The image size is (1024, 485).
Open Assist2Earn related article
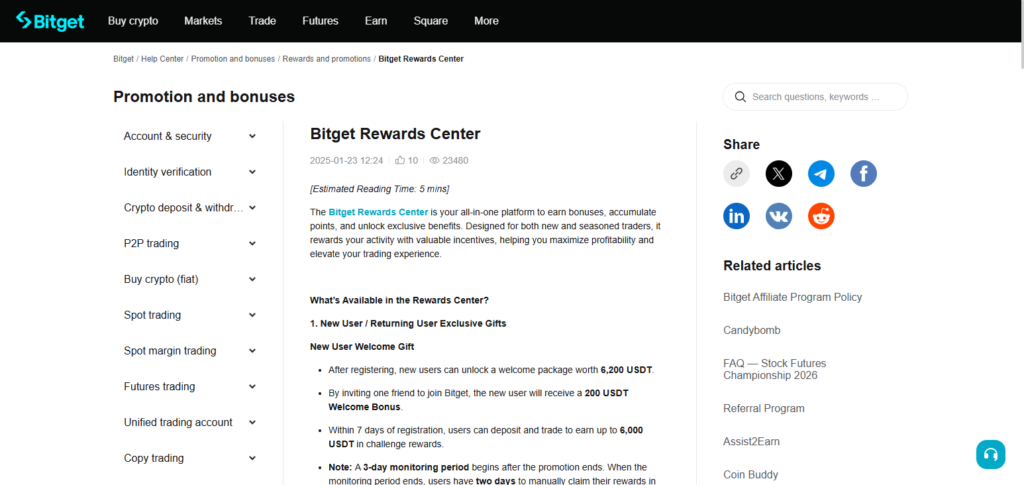click(752, 442)
